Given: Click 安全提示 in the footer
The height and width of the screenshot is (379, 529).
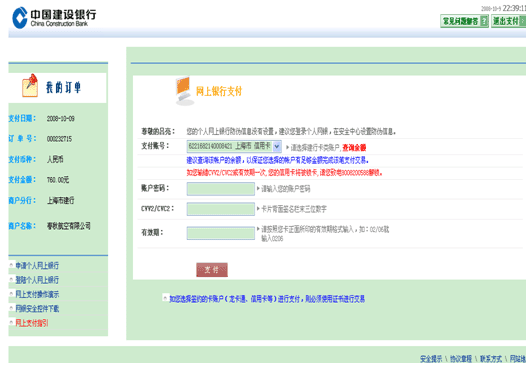Looking at the screenshot, I should tap(431, 359).
